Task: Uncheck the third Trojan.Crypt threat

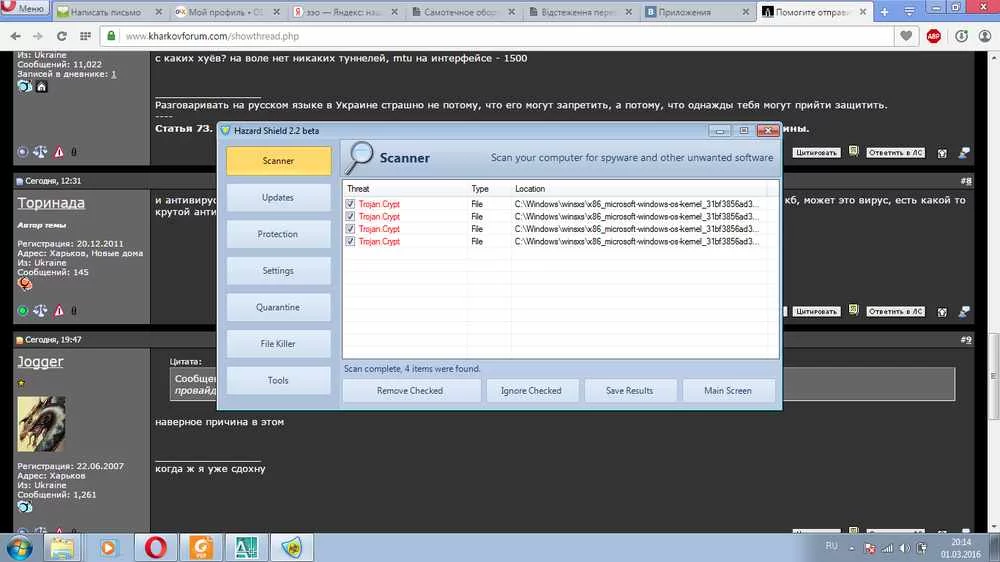Action: point(350,228)
